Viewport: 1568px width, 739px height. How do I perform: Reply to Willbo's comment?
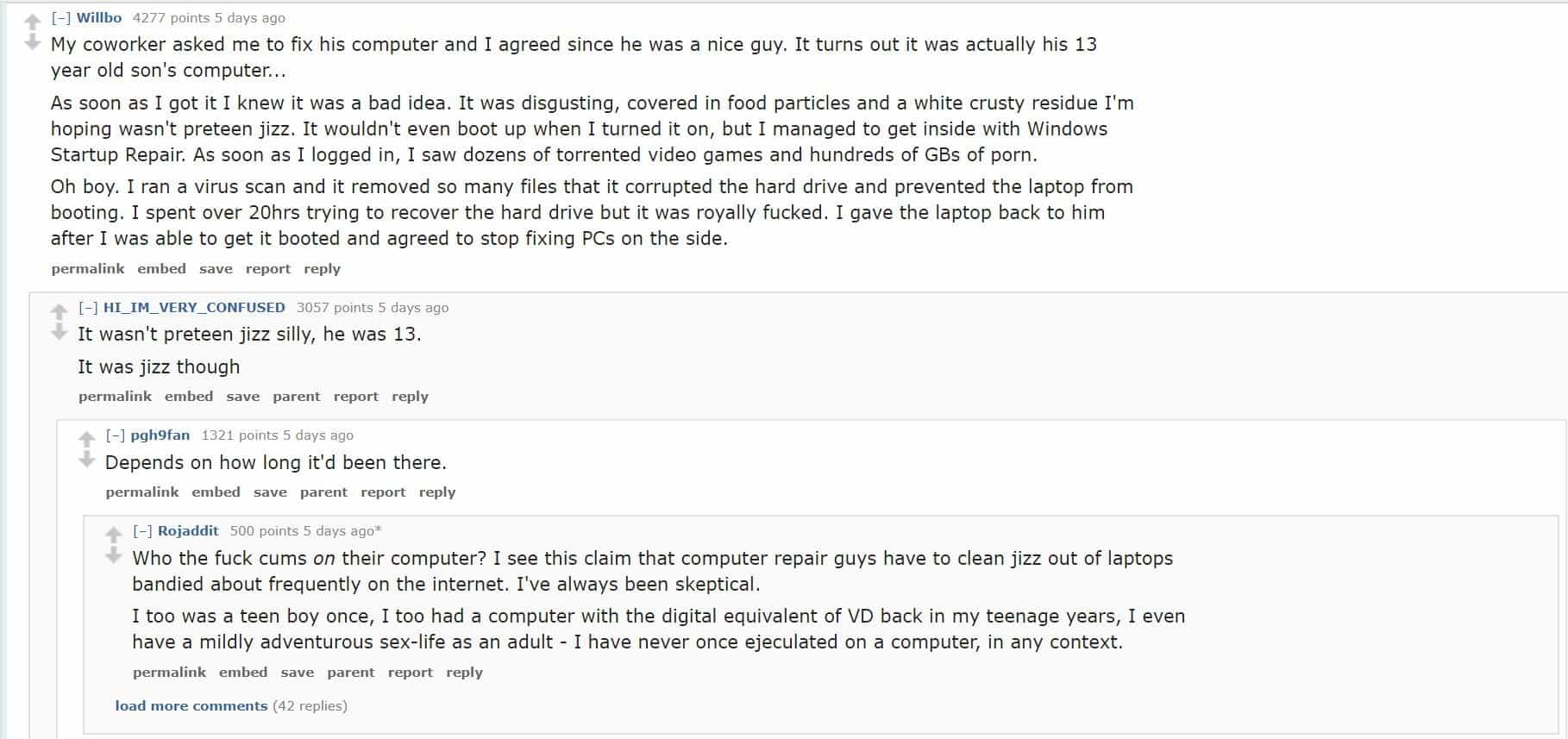tap(323, 268)
